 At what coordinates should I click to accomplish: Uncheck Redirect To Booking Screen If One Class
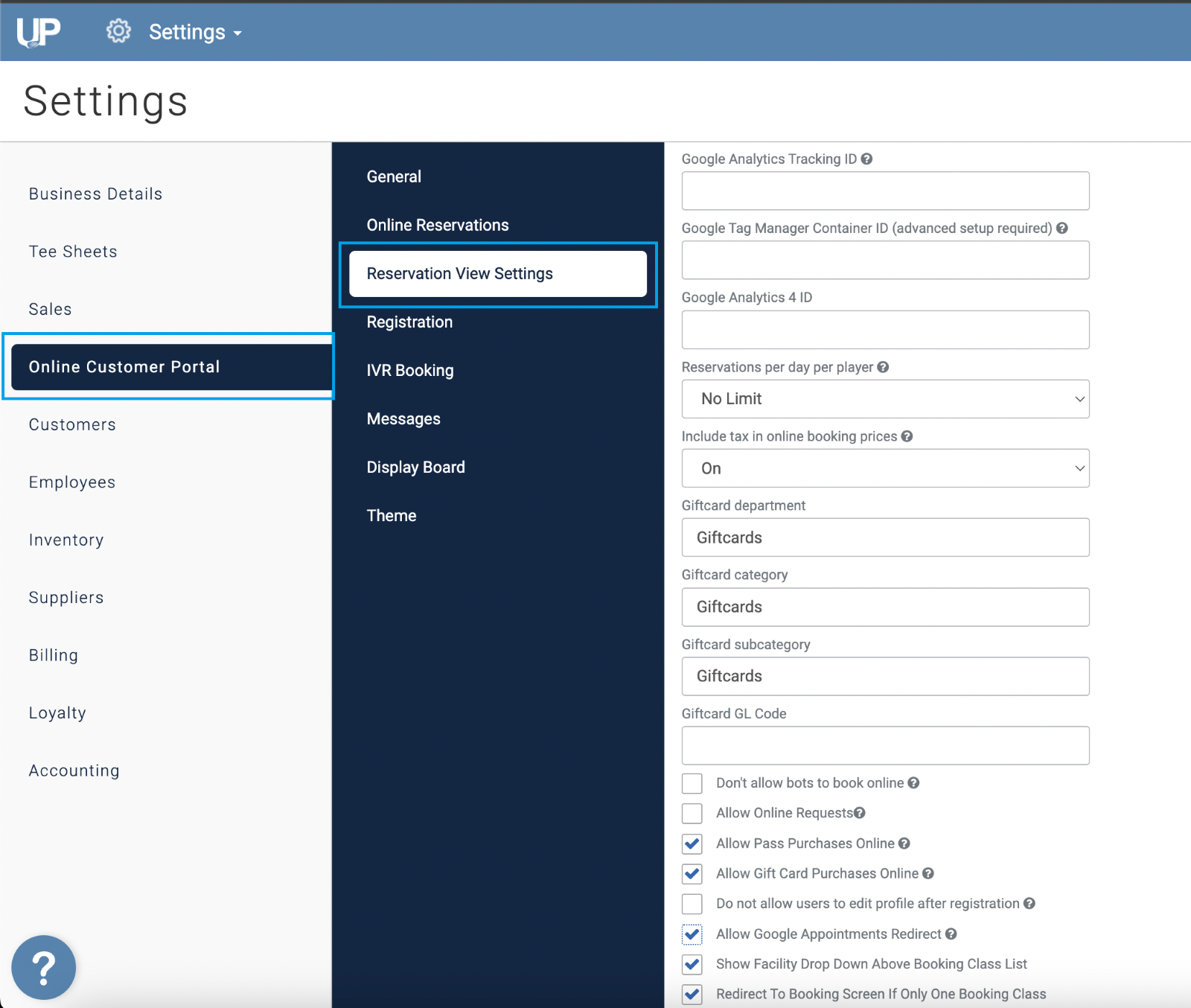[692, 994]
